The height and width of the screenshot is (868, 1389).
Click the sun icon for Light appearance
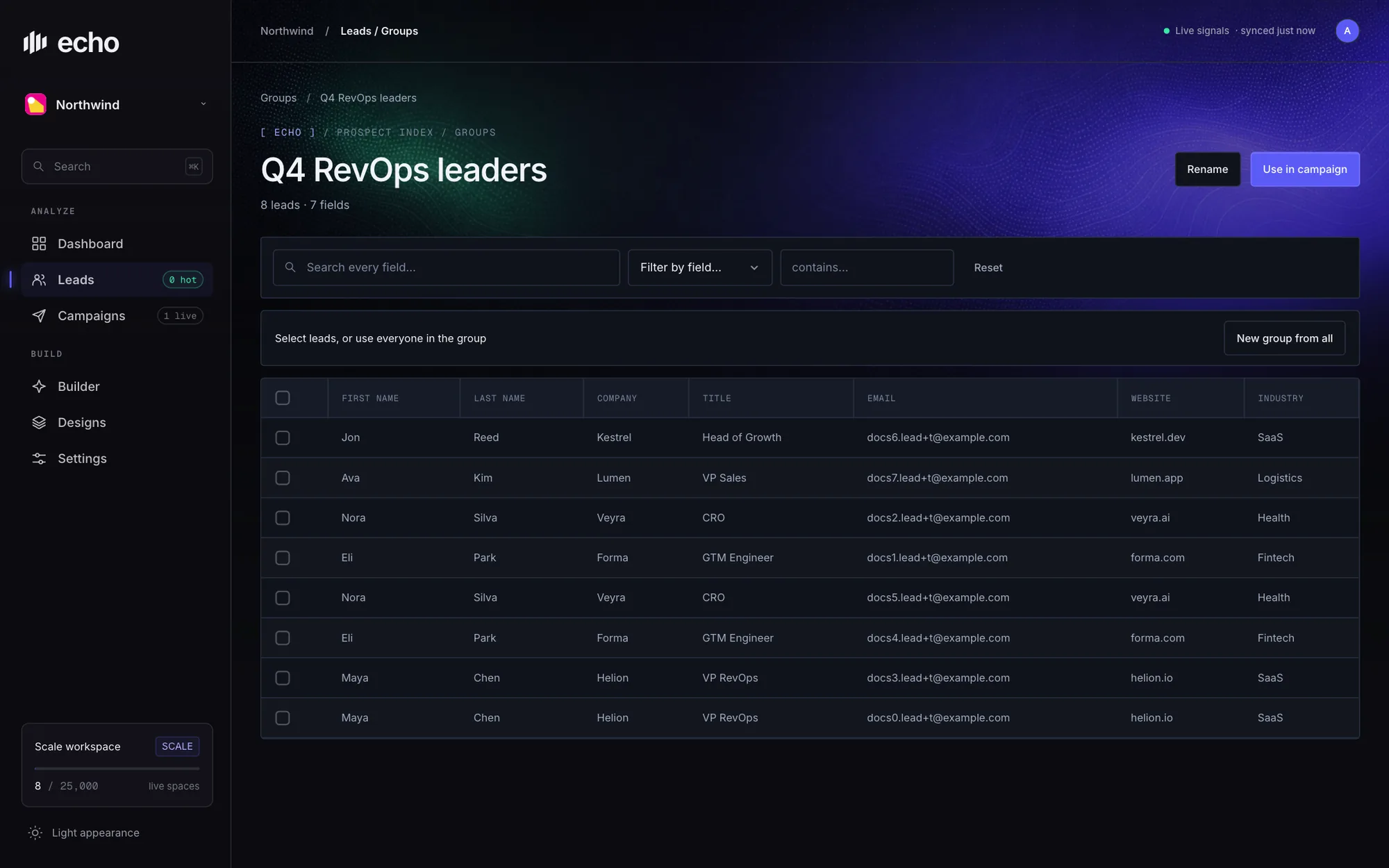35,833
